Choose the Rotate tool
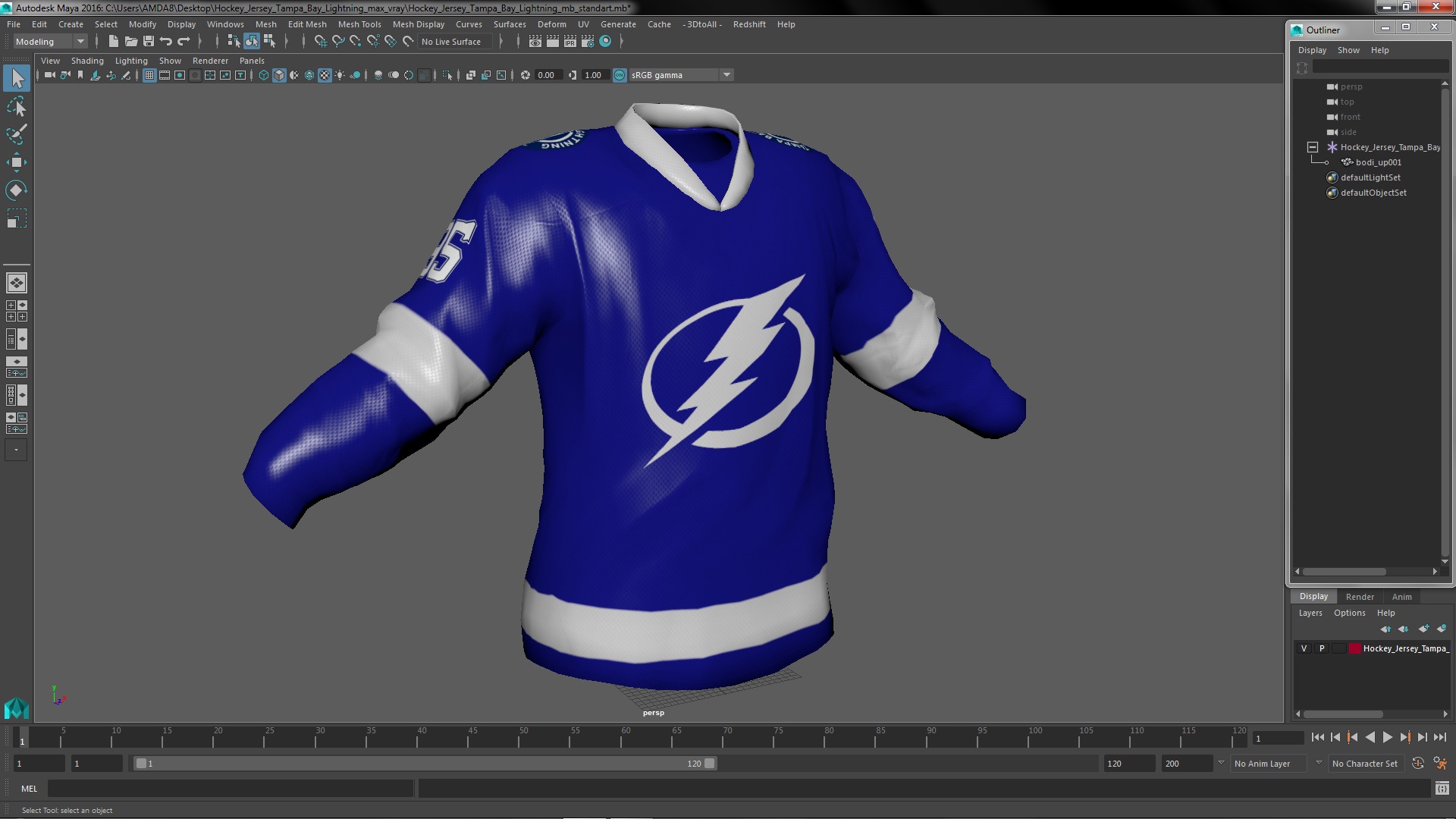This screenshot has height=819, width=1456. pyautogui.click(x=17, y=190)
